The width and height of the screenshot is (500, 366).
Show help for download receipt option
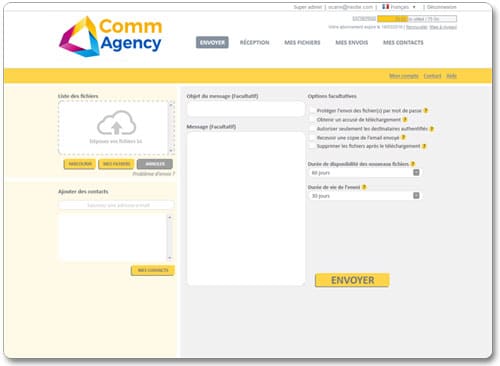tap(405, 119)
